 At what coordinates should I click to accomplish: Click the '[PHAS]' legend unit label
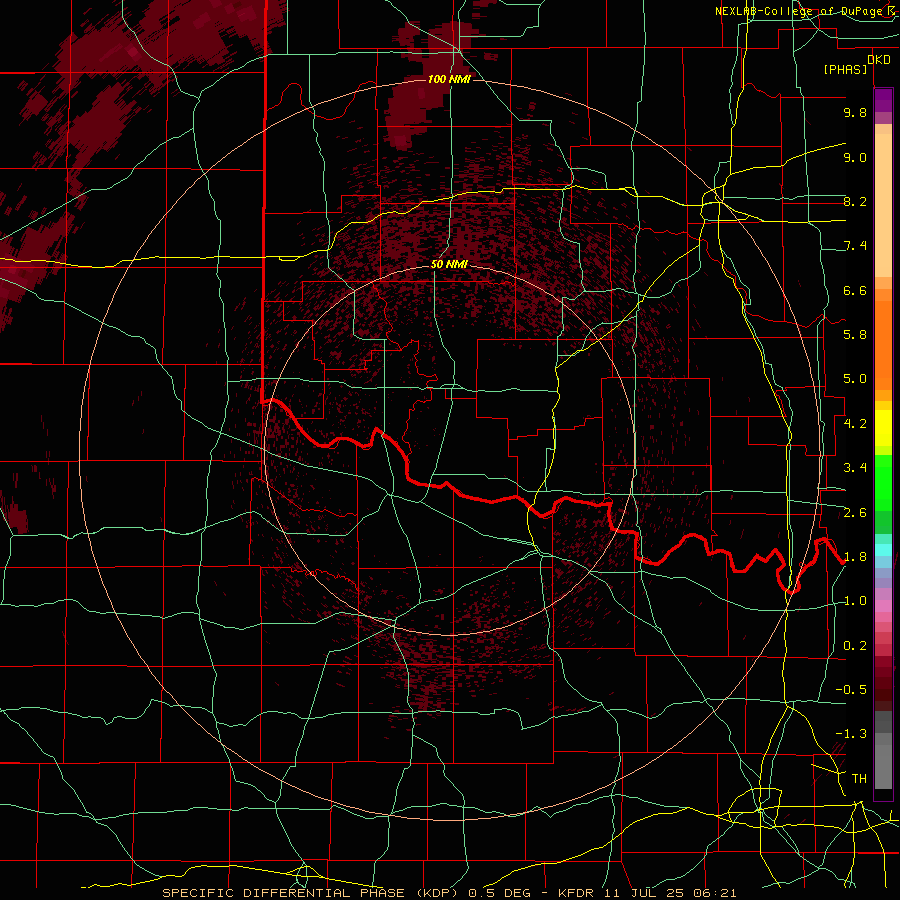(x=845, y=70)
